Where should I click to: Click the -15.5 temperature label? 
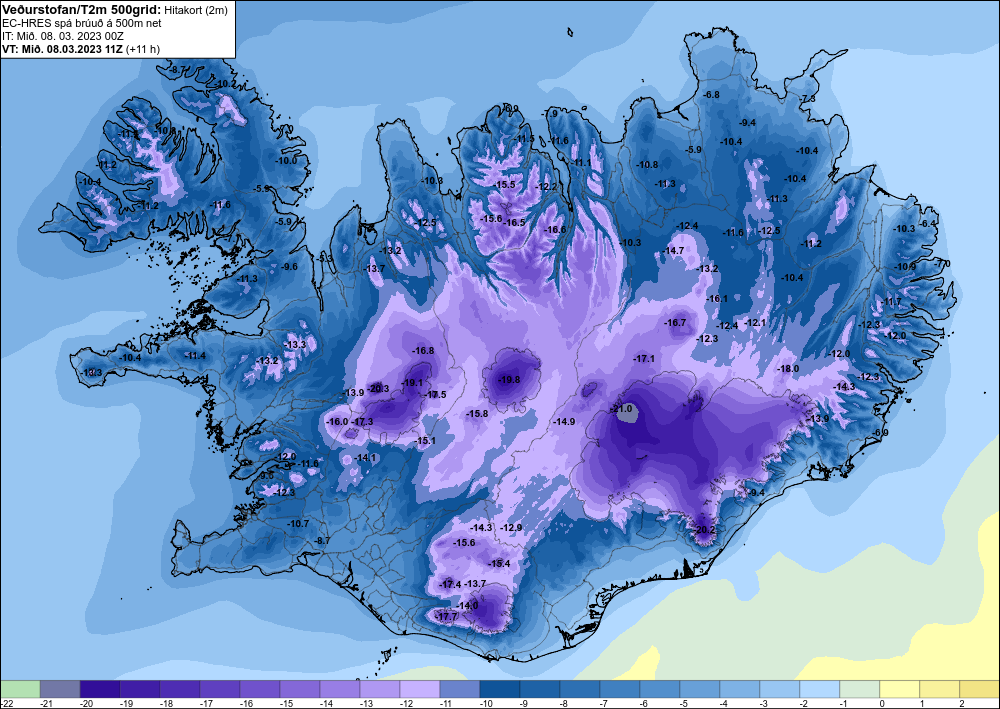click(x=504, y=184)
